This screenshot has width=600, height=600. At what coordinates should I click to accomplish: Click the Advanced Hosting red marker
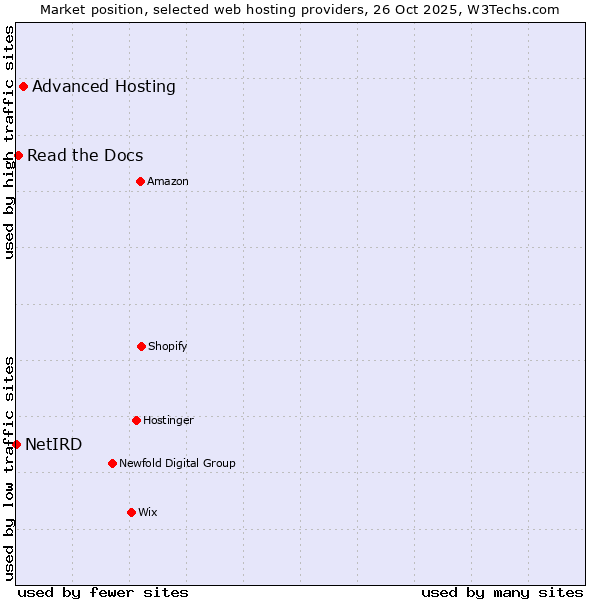pyautogui.click(x=23, y=86)
